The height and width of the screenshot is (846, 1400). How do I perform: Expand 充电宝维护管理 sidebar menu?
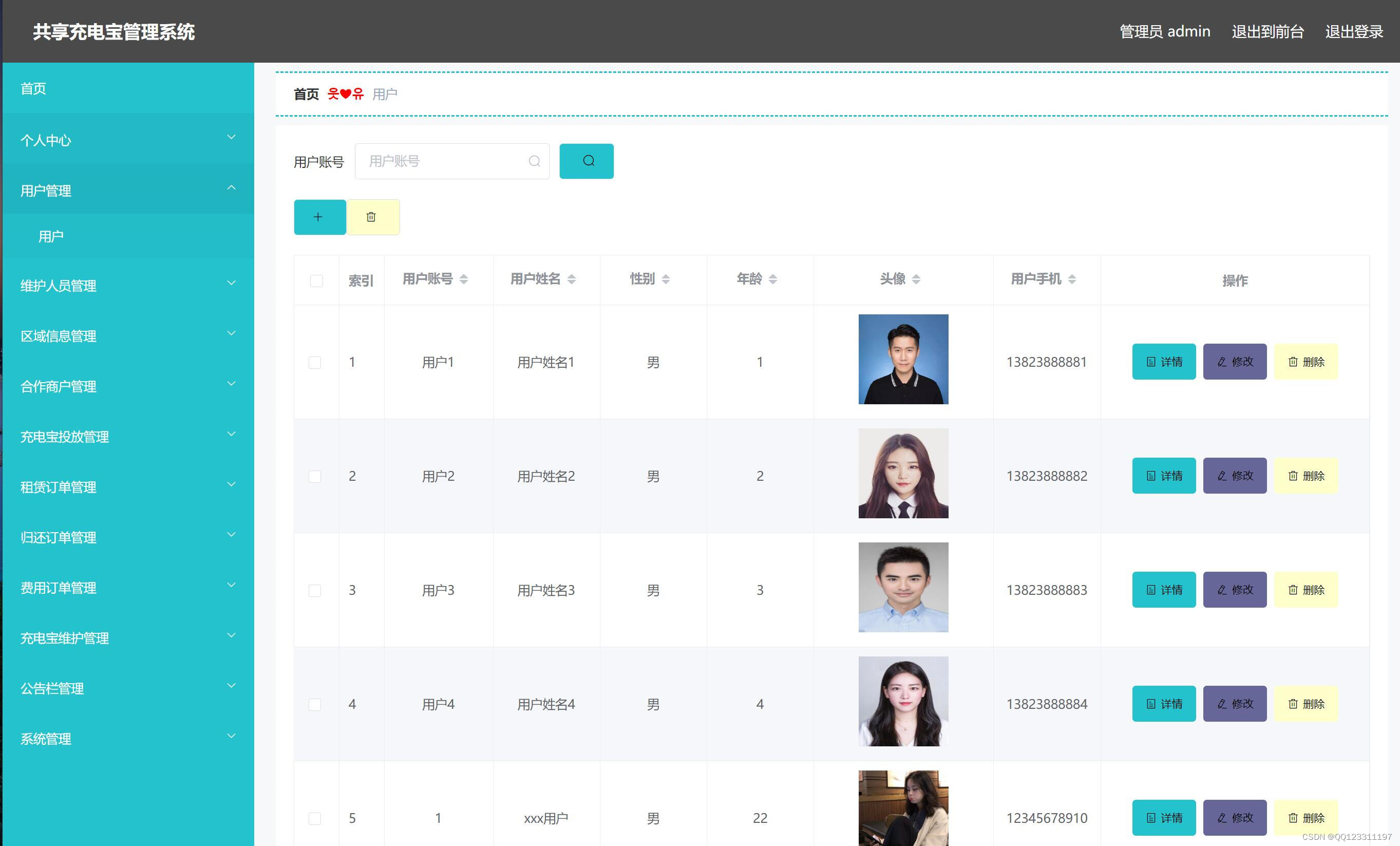coord(128,637)
